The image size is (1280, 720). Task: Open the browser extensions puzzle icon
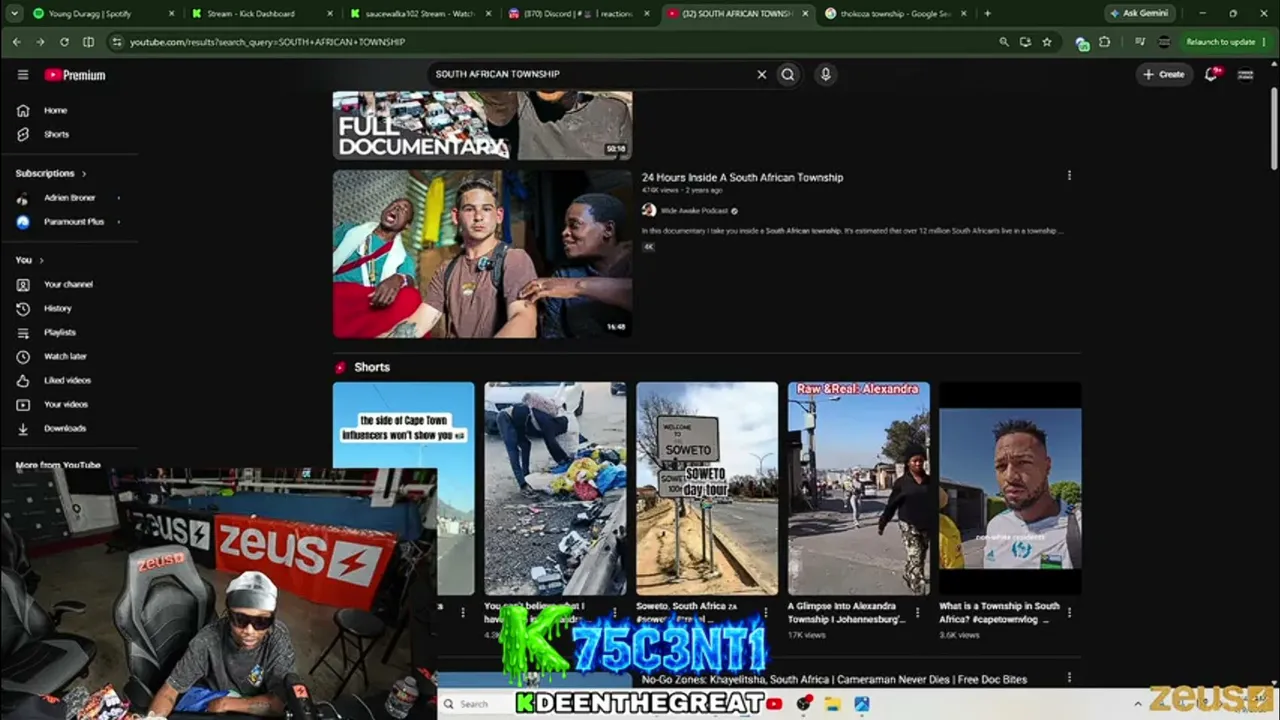click(x=1104, y=42)
